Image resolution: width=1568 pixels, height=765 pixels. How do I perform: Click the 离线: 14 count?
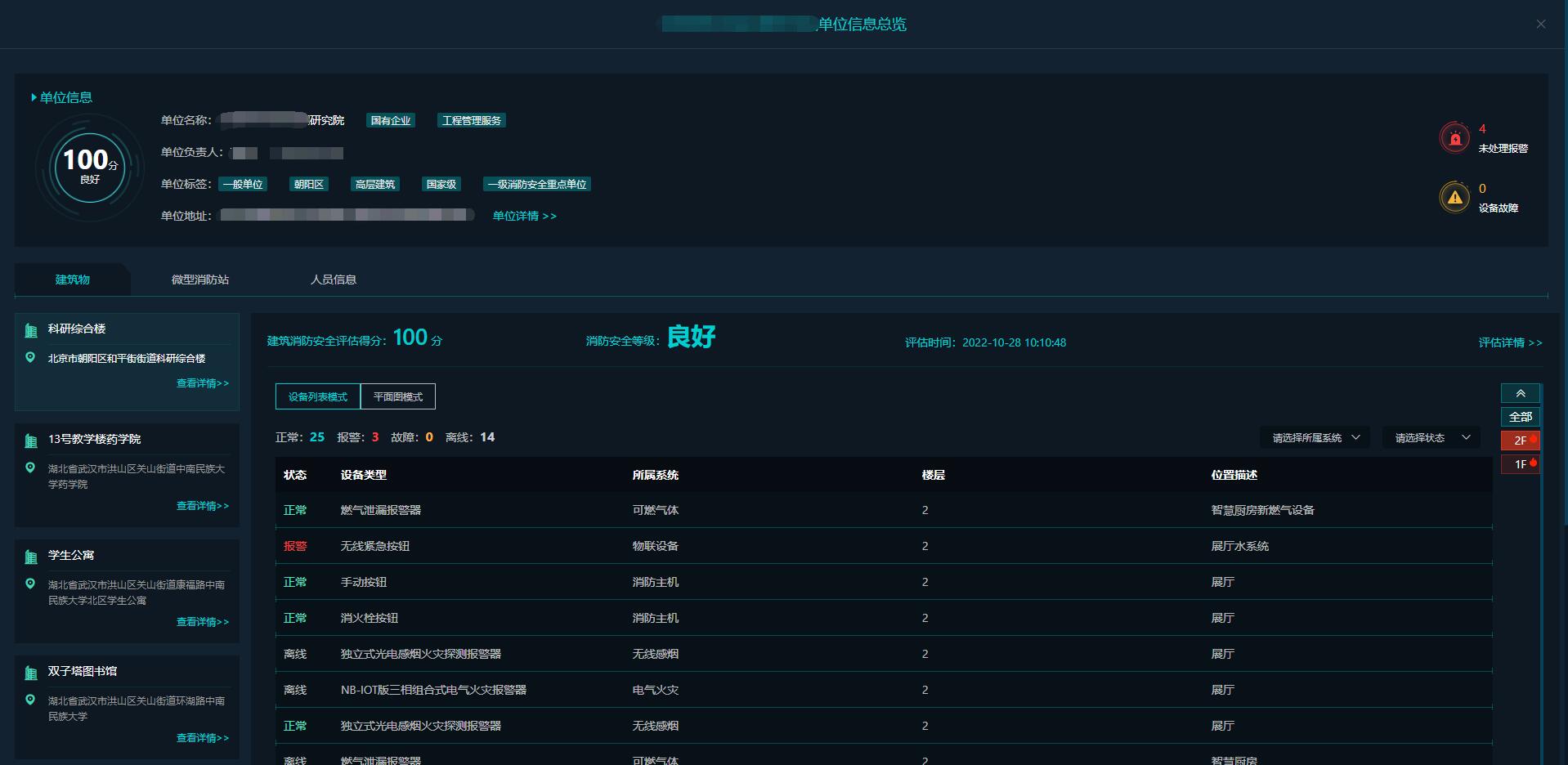pos(470,437)
